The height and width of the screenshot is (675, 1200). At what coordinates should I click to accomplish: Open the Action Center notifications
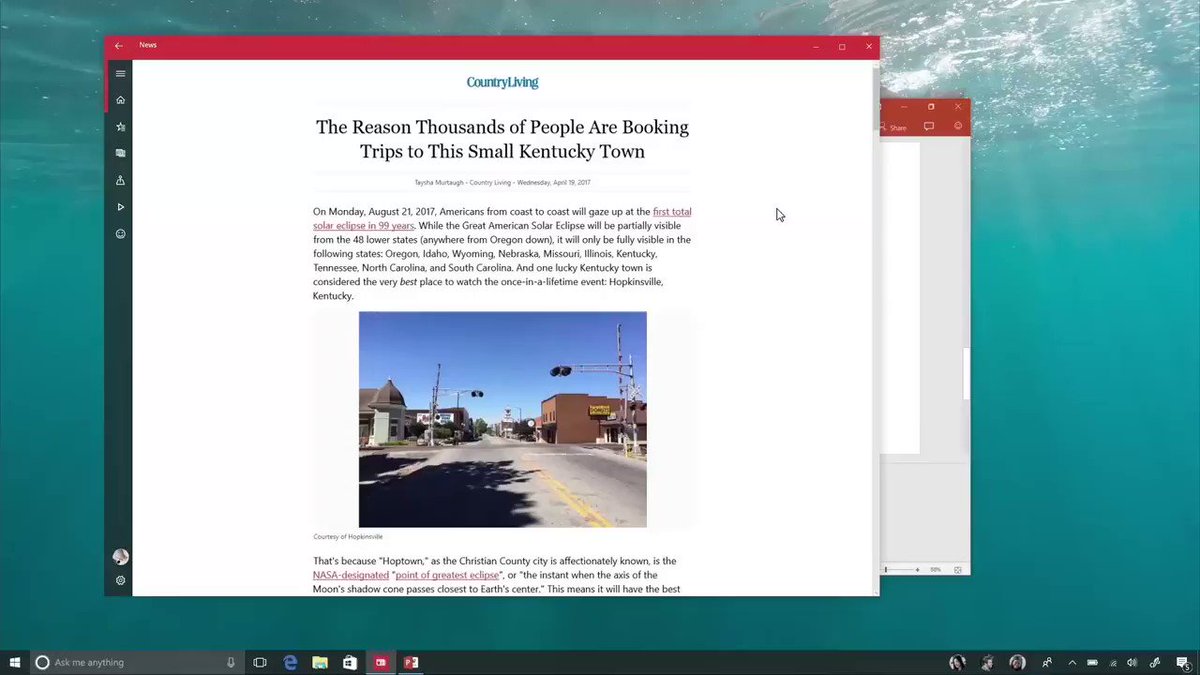click(1182, 662)
